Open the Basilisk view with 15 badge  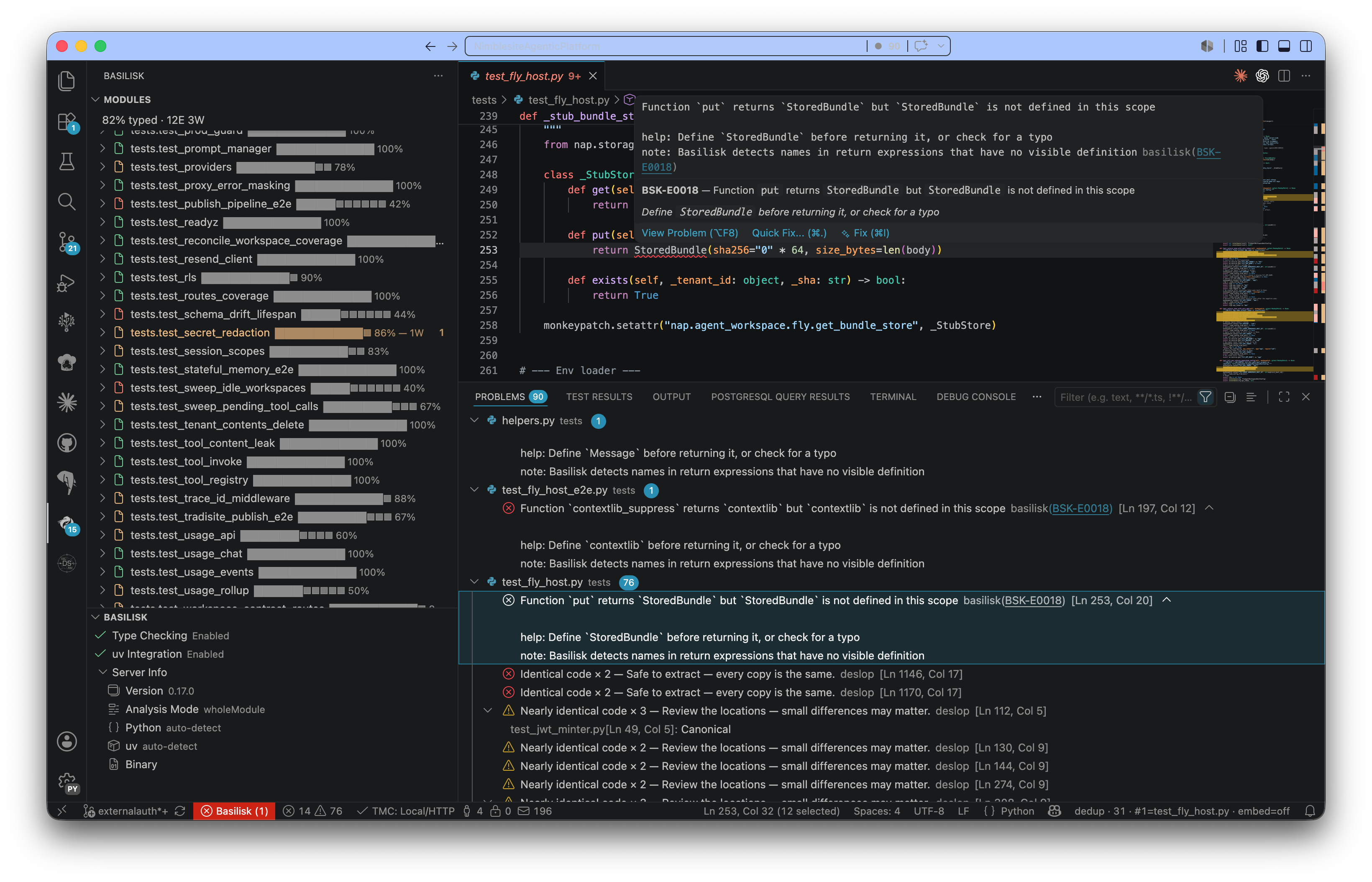67,523
